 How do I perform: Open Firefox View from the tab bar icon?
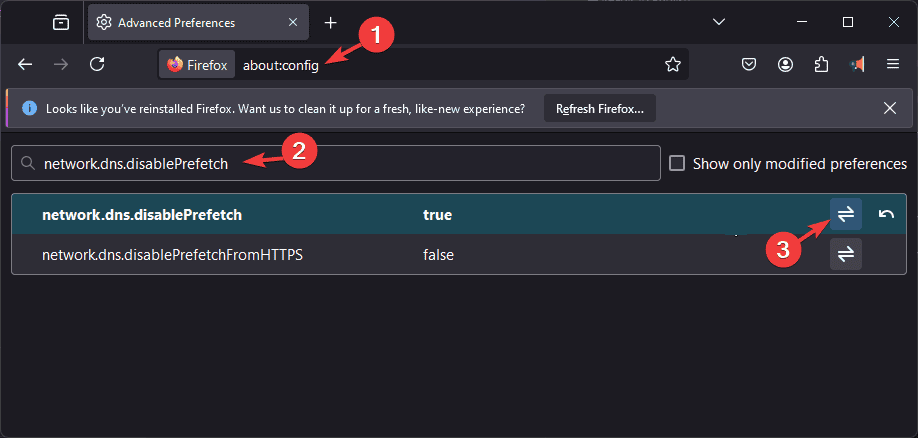(x=61, y=23)
